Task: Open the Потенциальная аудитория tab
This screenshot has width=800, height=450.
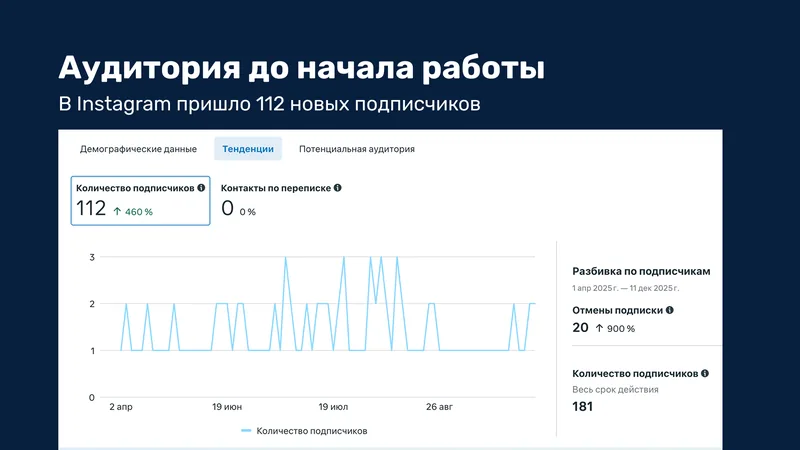Action: tap(357, 149)
